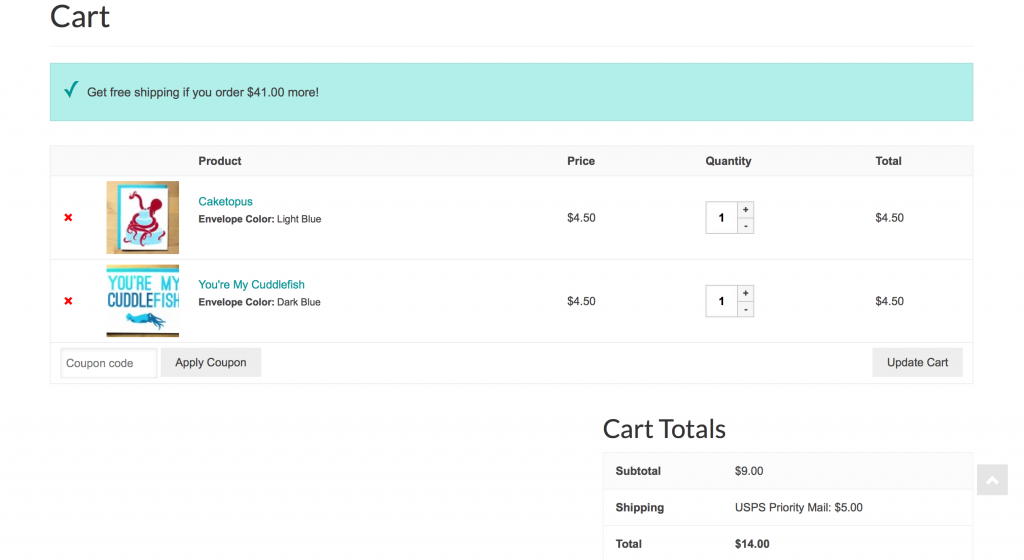Open the Caketopus product link
The width and height of the screenshot is (1024, 560).
pos(225,202)
